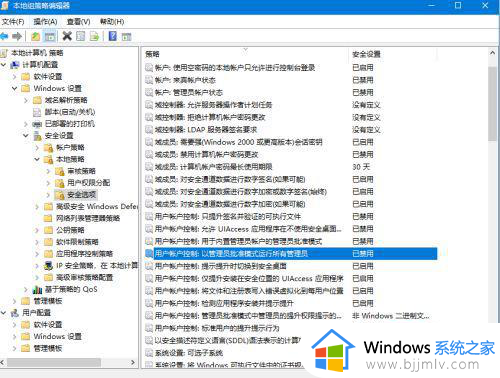Collapse the 安全设置 tree node
The height and width of the screenshot is (378, 500).
tap(26, 136)
